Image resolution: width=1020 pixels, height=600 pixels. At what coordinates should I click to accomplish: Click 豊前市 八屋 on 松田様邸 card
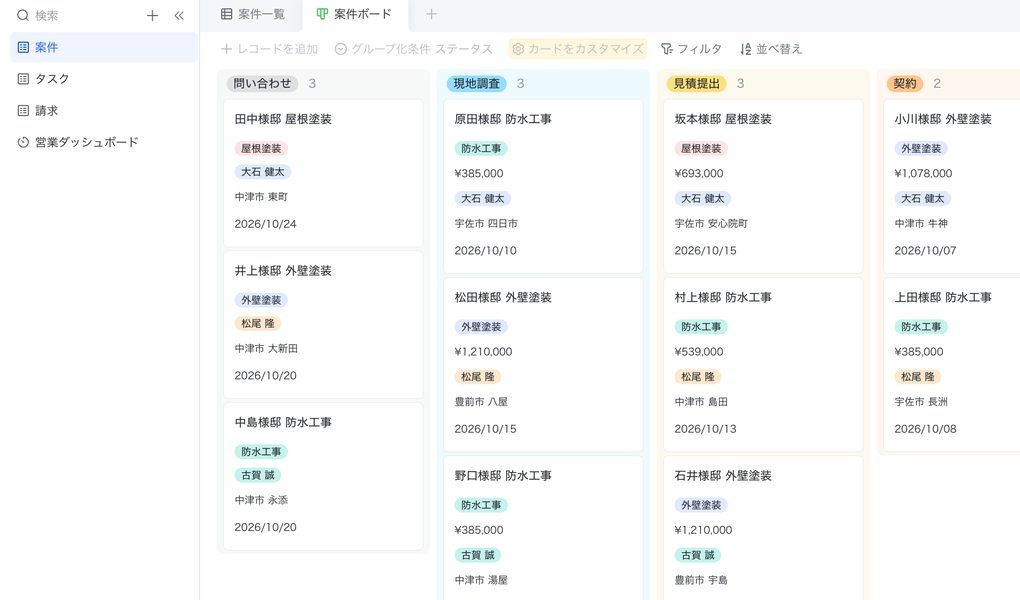click(x=481, y=402)
